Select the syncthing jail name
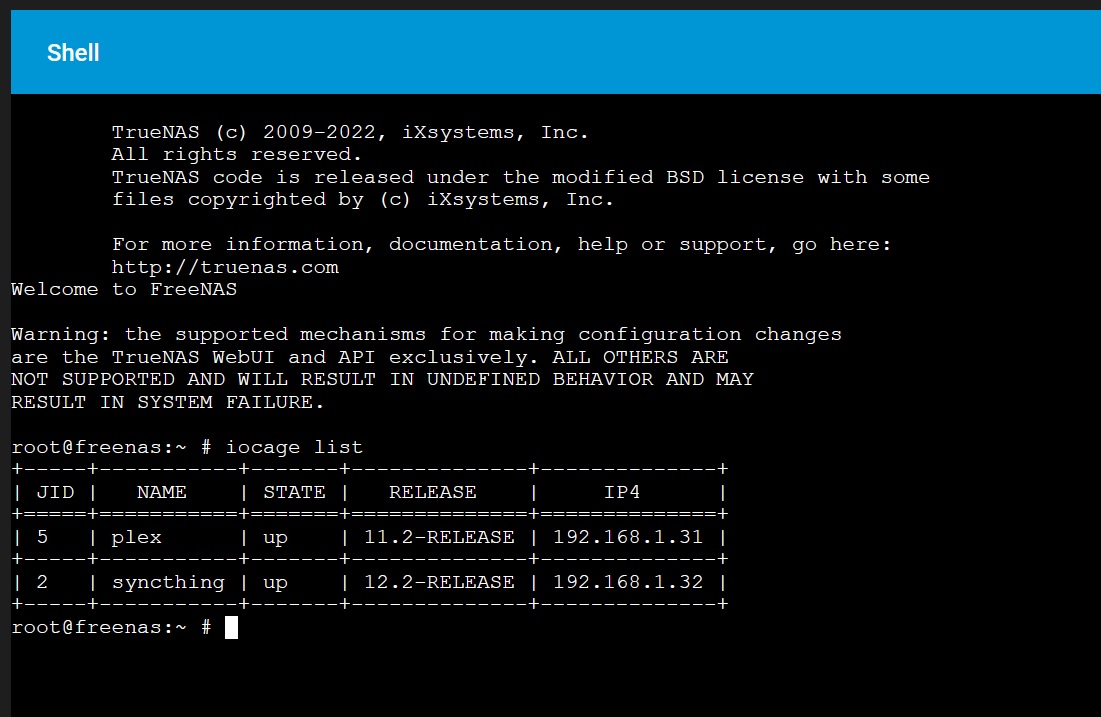1101x717 pixels. click(168, 582)
